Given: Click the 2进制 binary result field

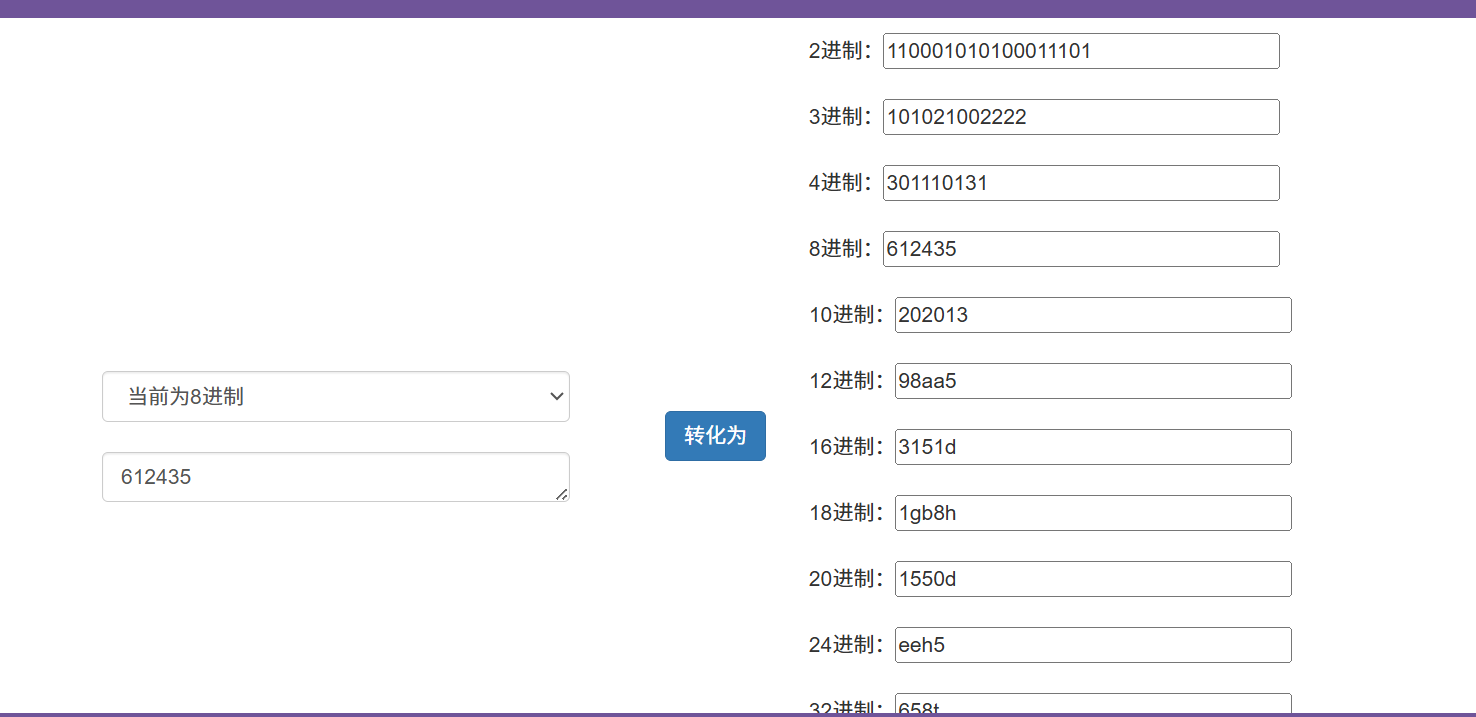Looking at the screenshot, I should [x=1080, y=51].
